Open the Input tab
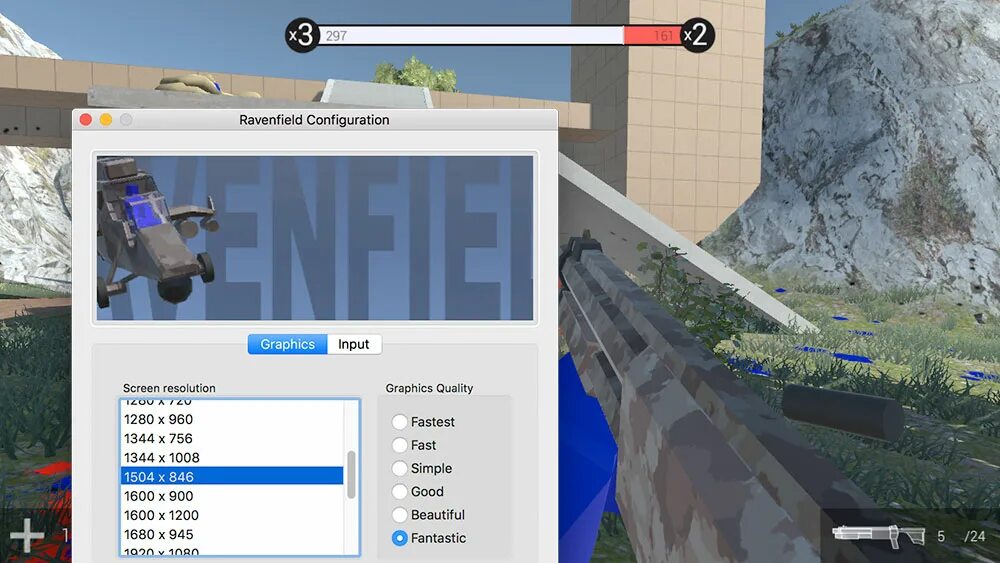 tap(354, 344)
